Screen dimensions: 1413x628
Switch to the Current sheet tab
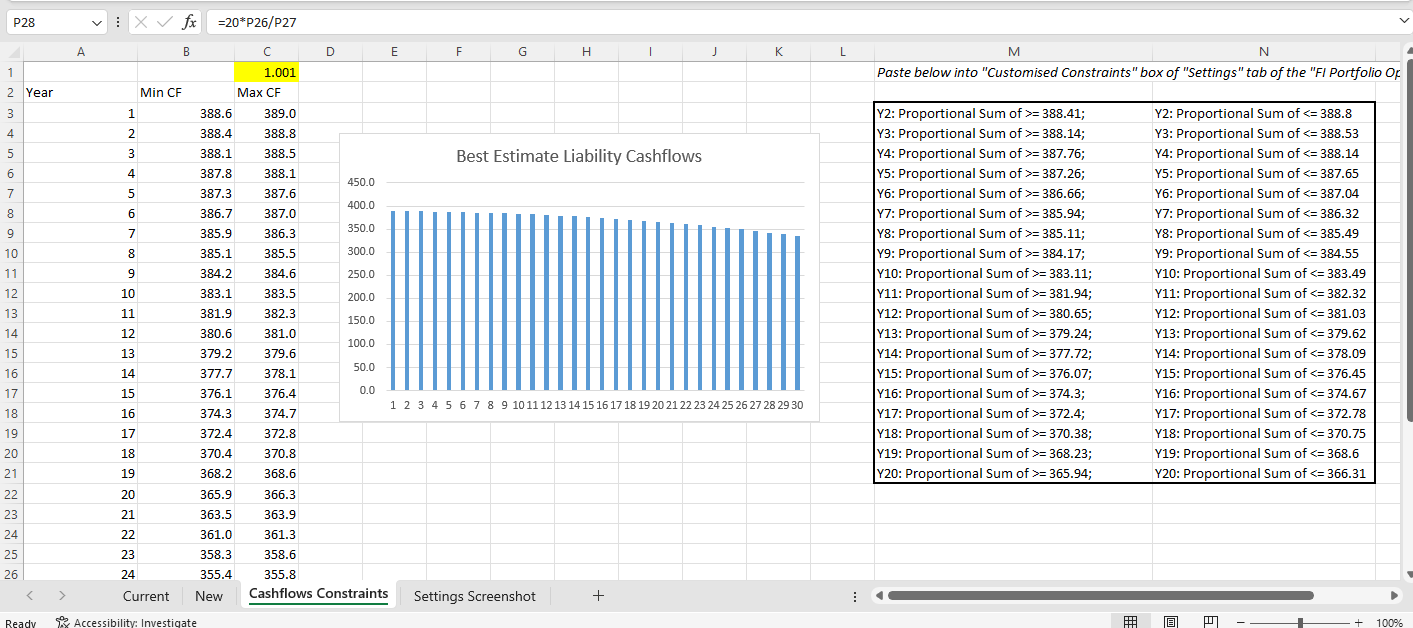click(146, 596)
